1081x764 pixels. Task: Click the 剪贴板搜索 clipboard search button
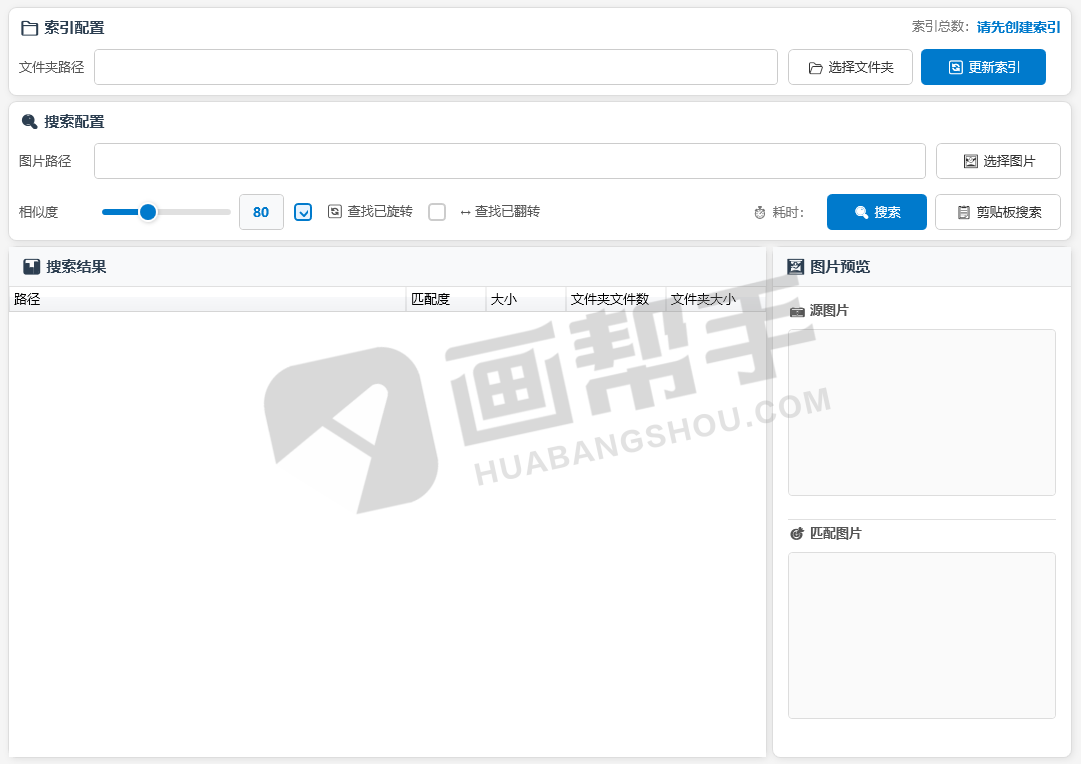point(997,212)
